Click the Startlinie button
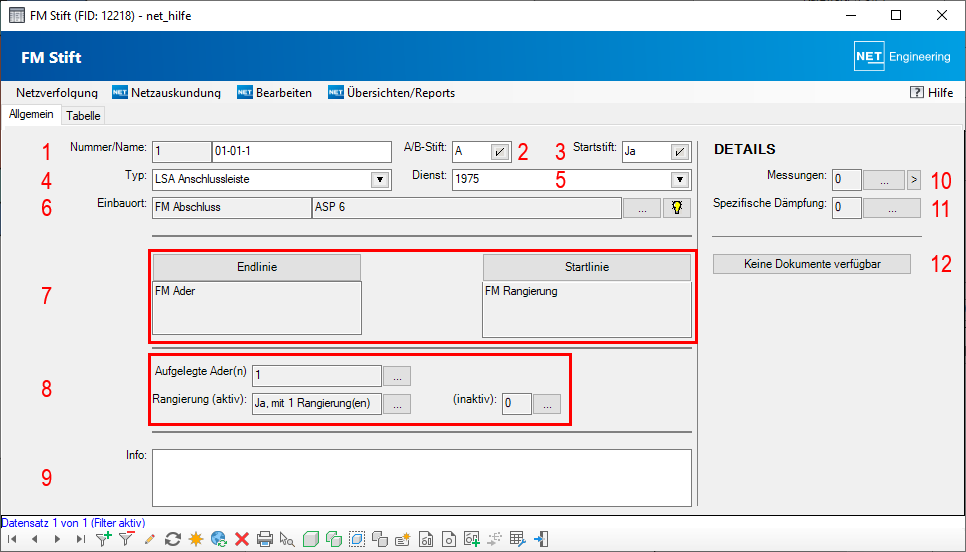This screenshot has height=552, width=966. point(586,267)
